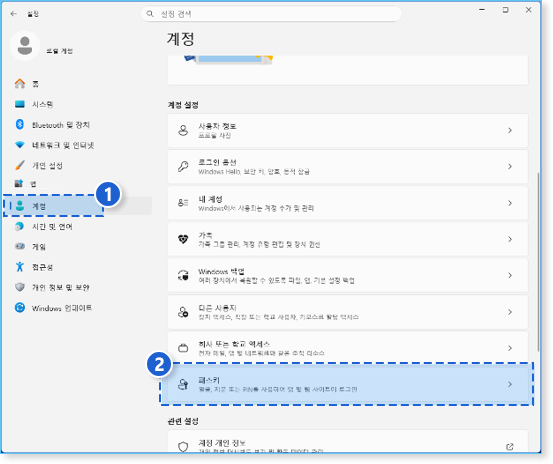Click account privacy shield icon
This screenshot has width=553, height=464.
pyautogui.click(x=183, y=447)
